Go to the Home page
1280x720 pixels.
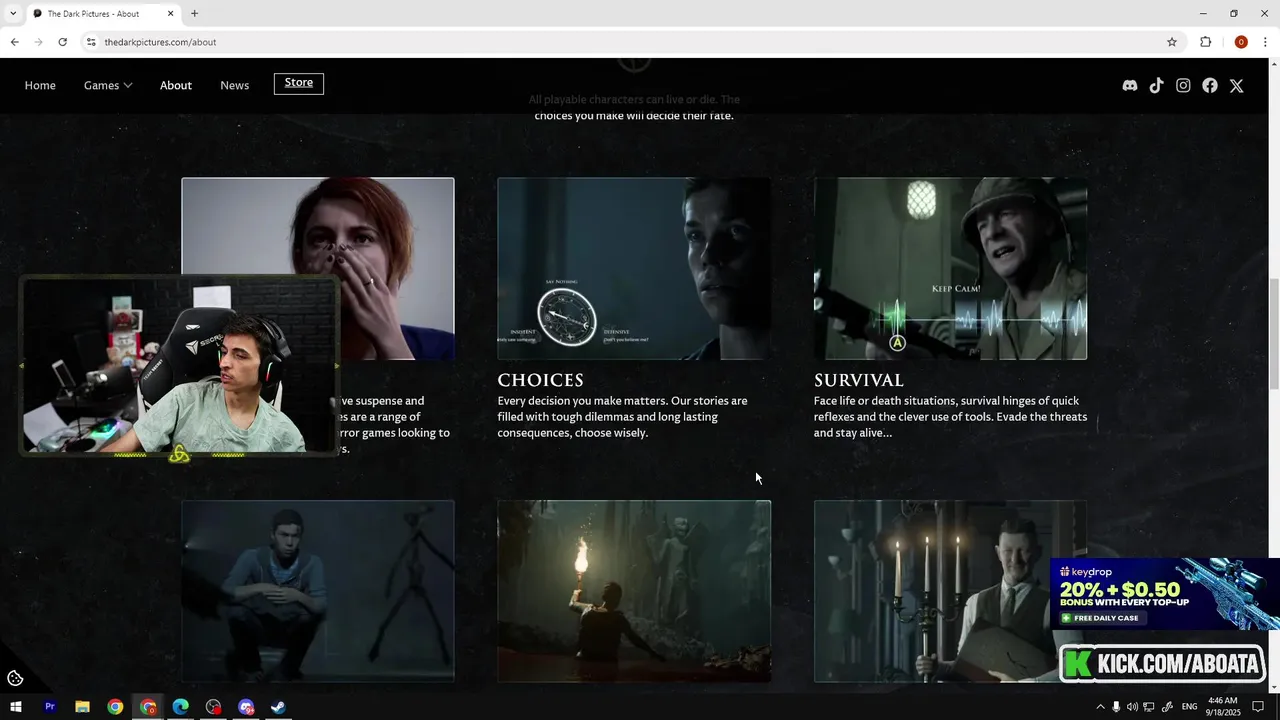point(40,86)
